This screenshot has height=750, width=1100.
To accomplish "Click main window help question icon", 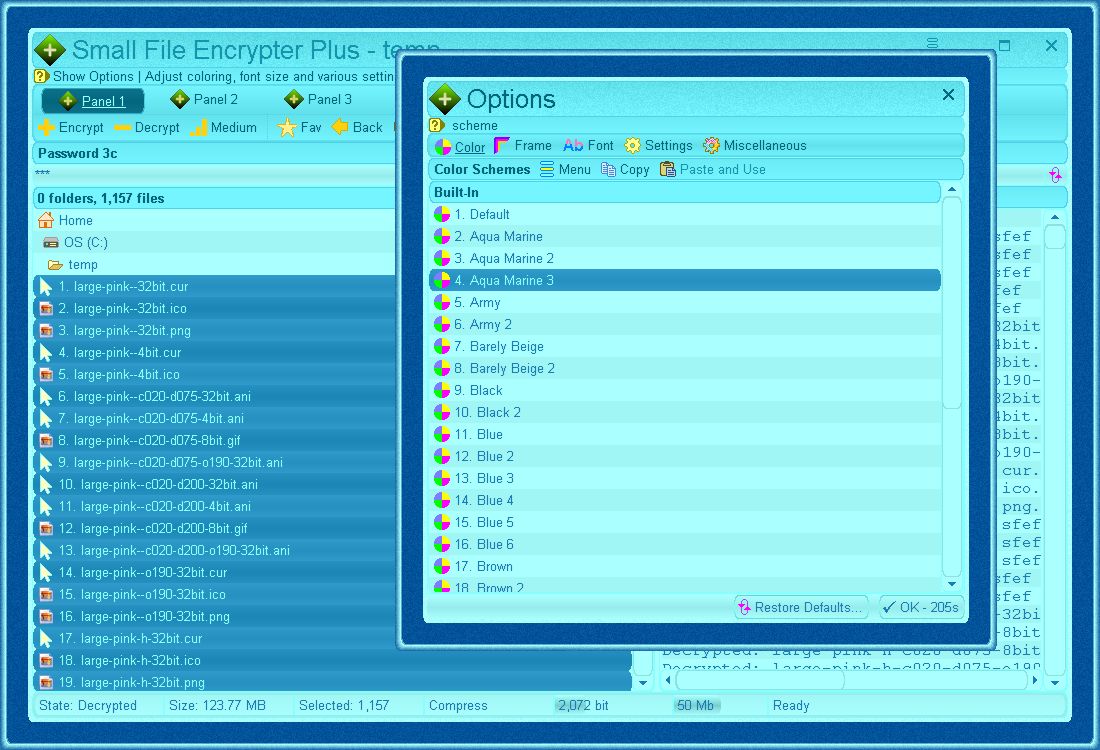I will point(41,76).
